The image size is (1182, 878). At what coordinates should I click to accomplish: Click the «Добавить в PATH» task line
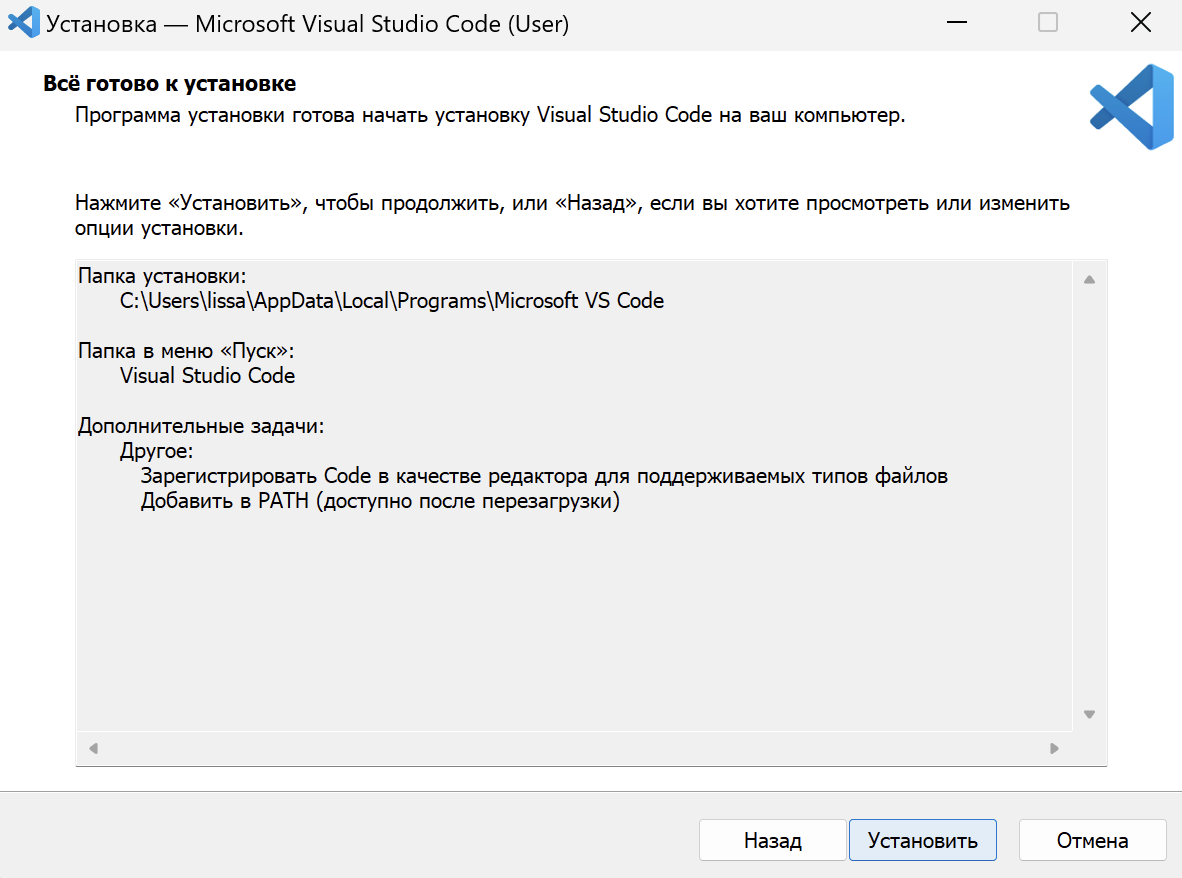380,501
